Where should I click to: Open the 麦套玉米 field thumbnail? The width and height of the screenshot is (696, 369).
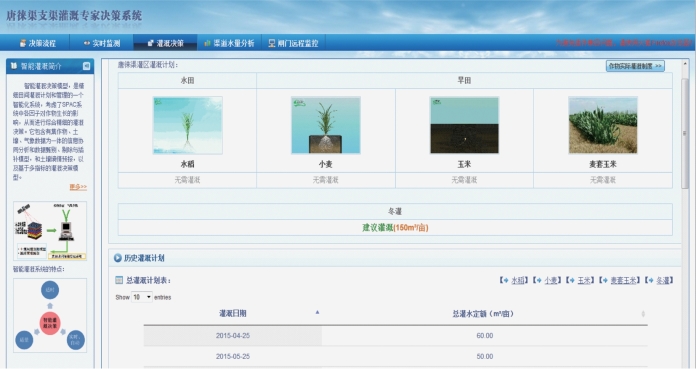pyautogui.click(x=603, y=125)
